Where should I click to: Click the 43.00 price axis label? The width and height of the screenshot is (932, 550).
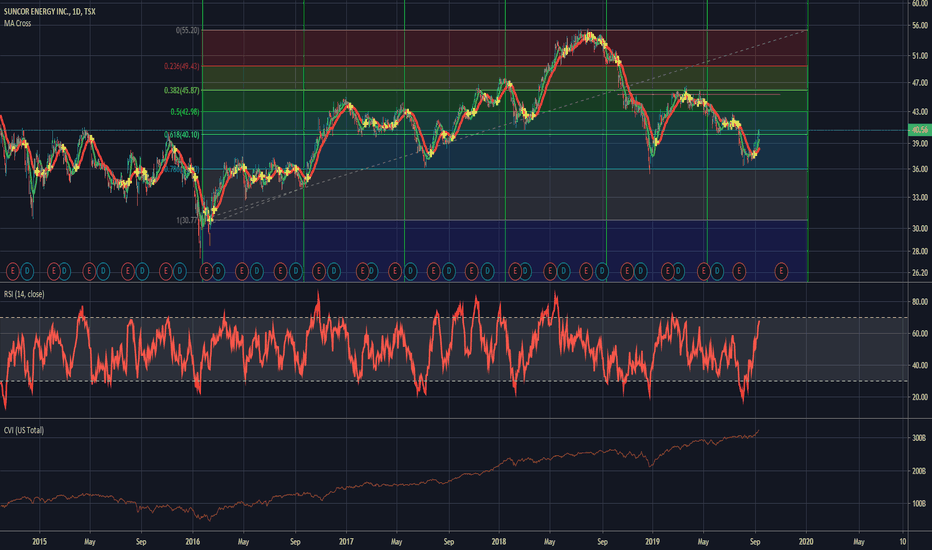tap(920, 112)
